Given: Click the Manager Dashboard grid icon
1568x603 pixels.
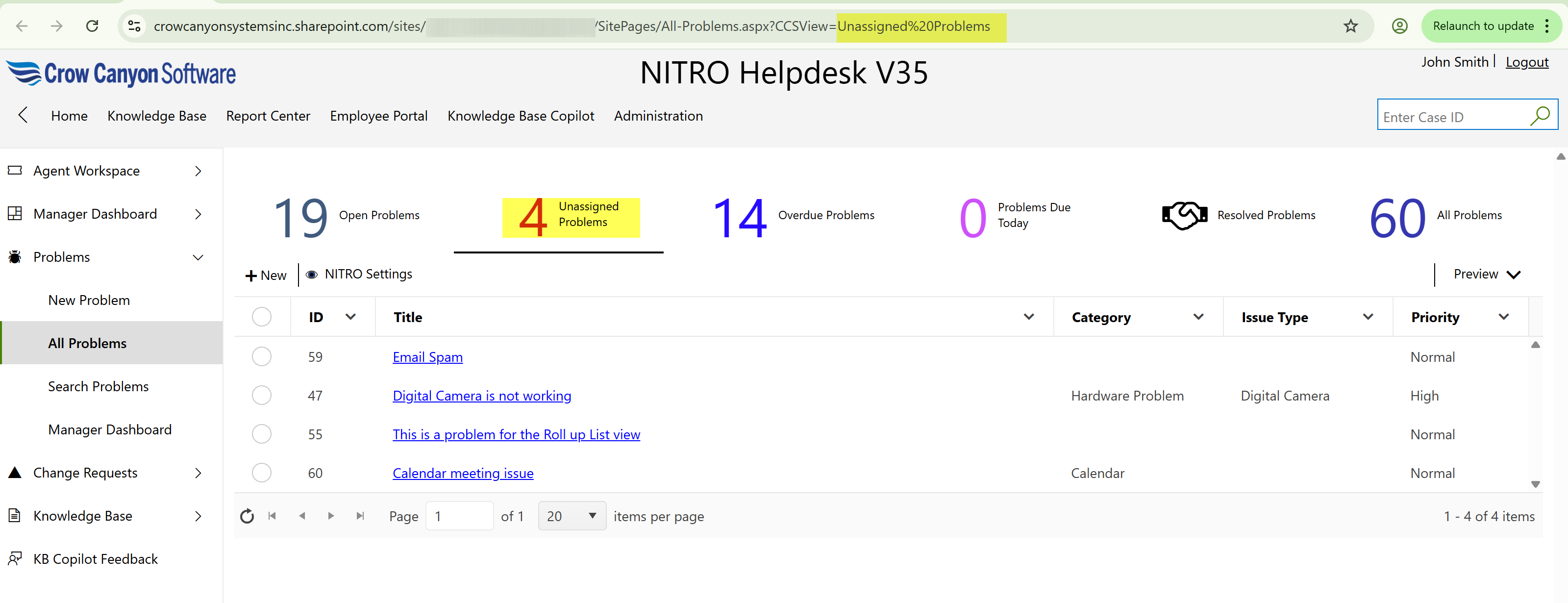Looking at the screenshot, I should click(x=14, y=214).
